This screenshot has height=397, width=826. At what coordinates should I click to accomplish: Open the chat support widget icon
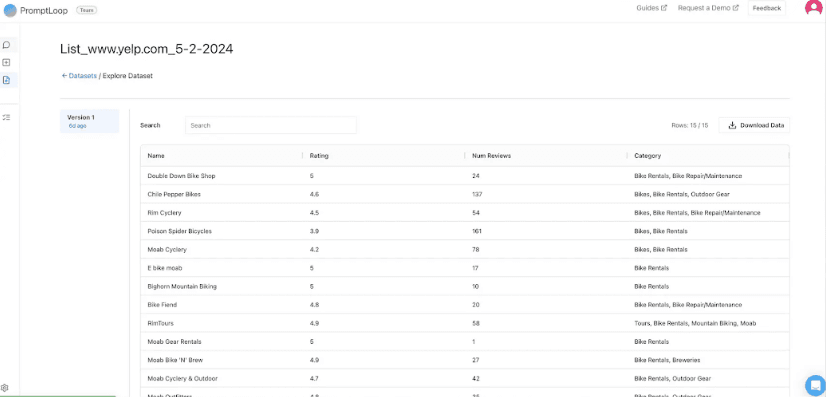pyautogui.click(x=814, y=385)
